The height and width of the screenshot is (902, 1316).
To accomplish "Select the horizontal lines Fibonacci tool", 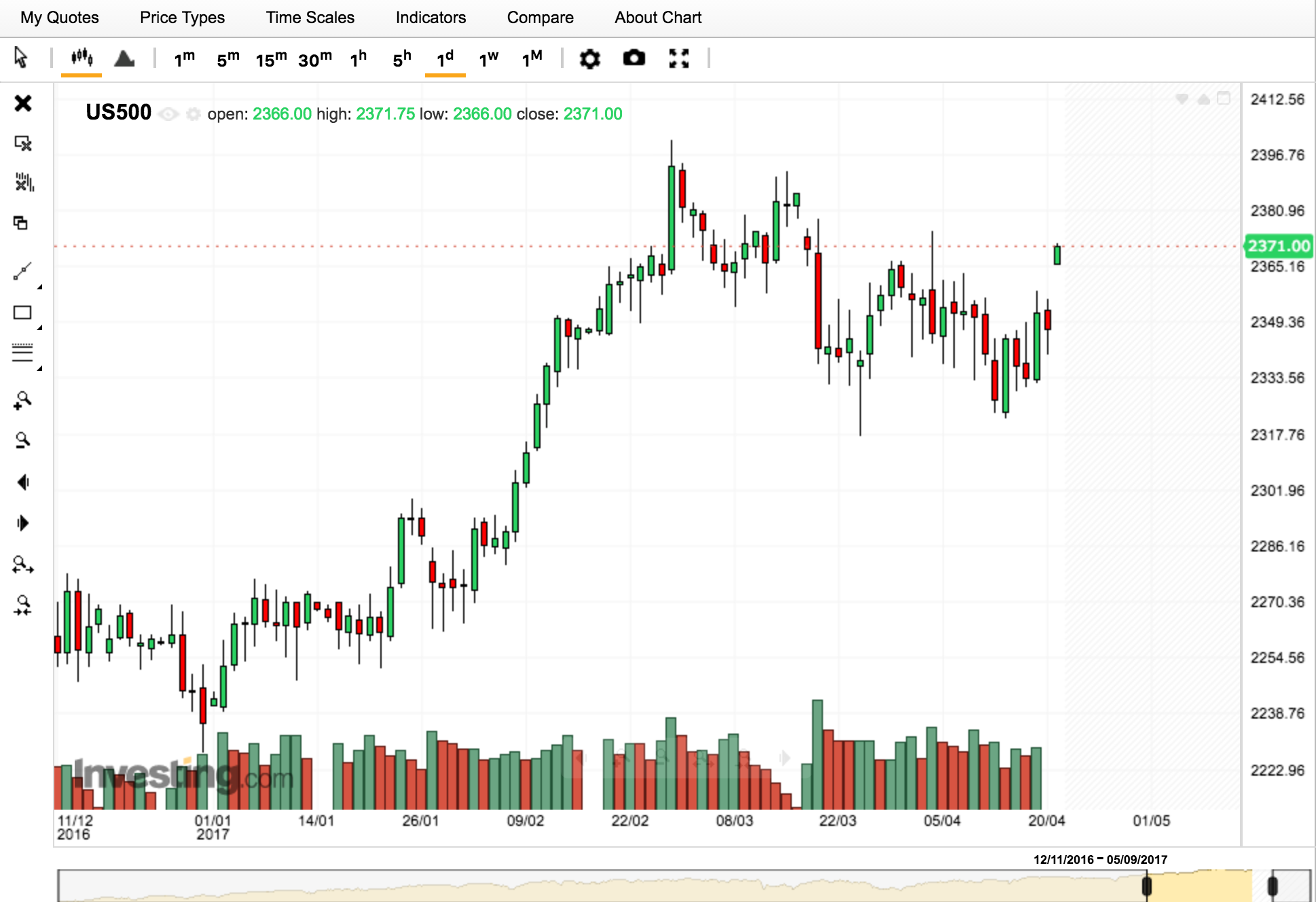I will click(x=22, y=352).
